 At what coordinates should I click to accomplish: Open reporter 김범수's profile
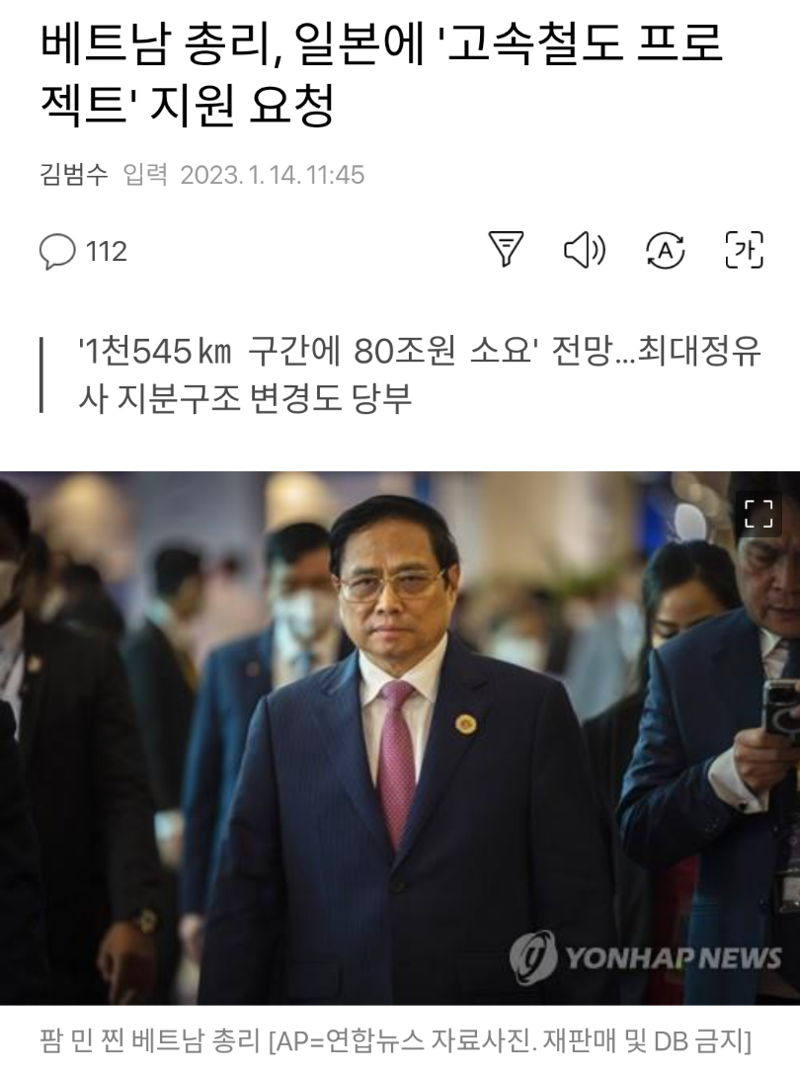coord(74,174)
